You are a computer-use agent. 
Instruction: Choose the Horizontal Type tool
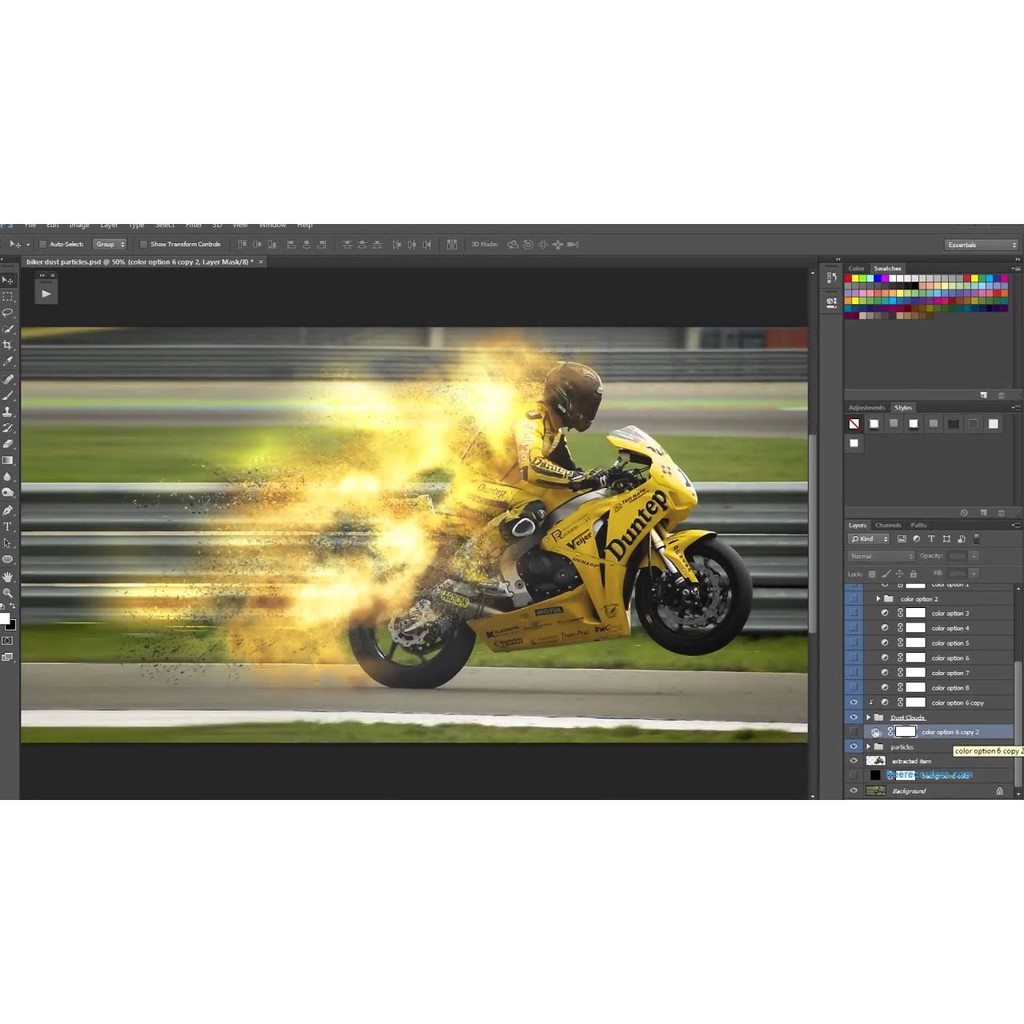point(8,526)
